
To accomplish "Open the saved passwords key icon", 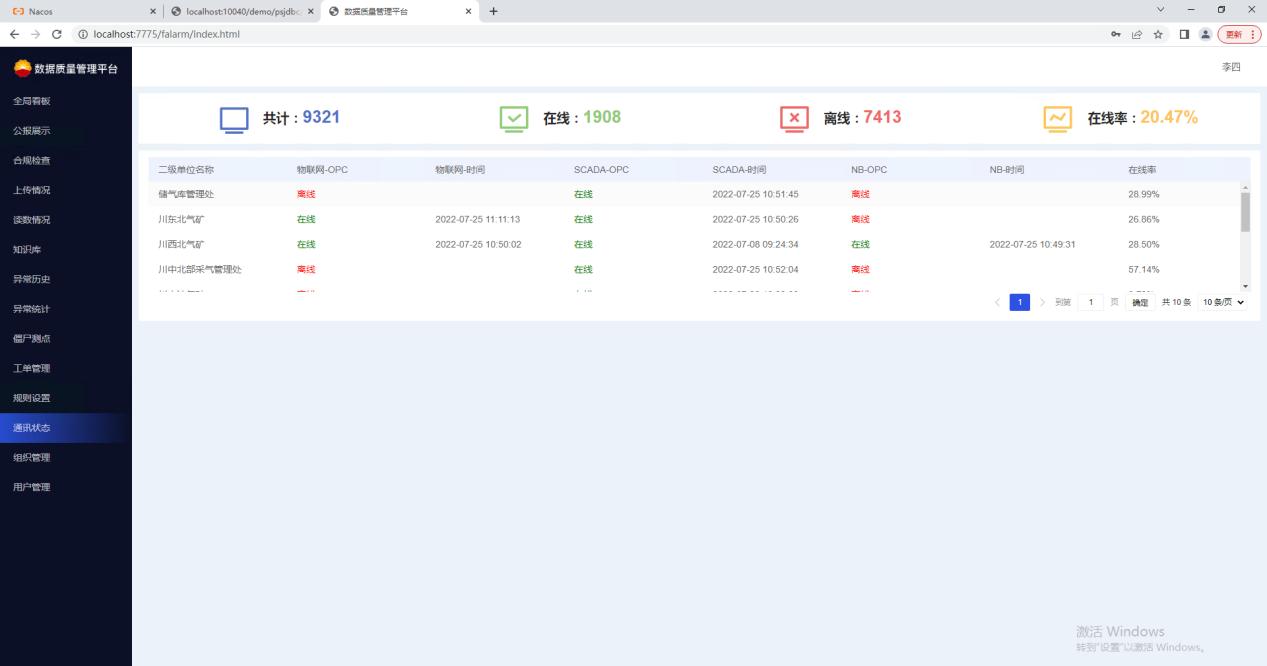I will pos(1116,34).
